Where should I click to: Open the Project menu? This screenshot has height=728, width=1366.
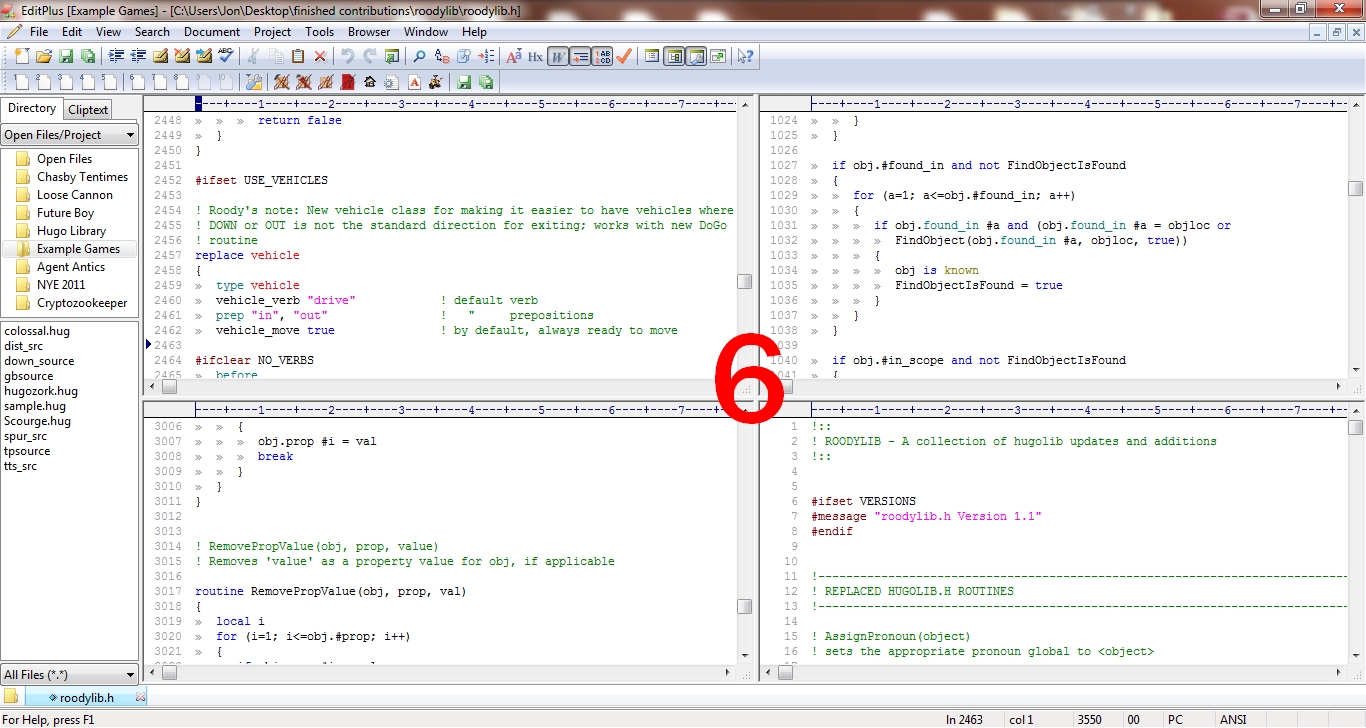pyautogui.click(x=272, y=32)
